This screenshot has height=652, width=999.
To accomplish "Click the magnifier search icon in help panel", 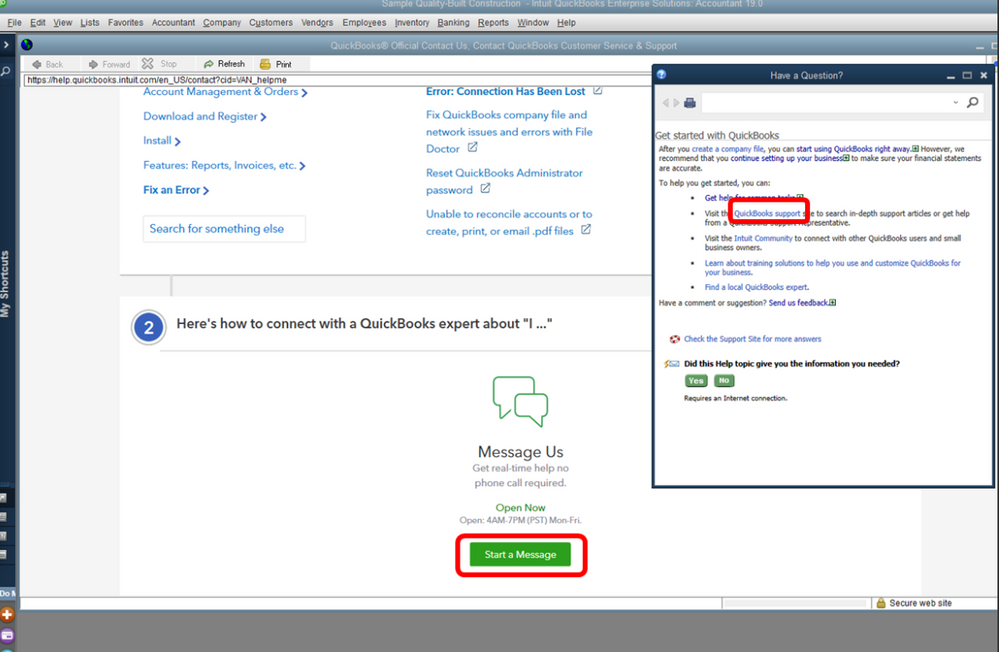I will [x=972, y=102].
